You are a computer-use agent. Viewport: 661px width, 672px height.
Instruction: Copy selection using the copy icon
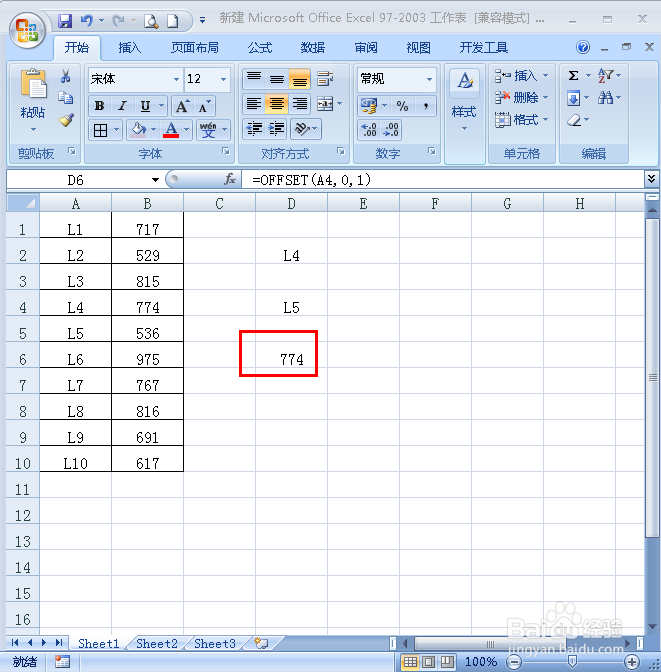(66, 98)
